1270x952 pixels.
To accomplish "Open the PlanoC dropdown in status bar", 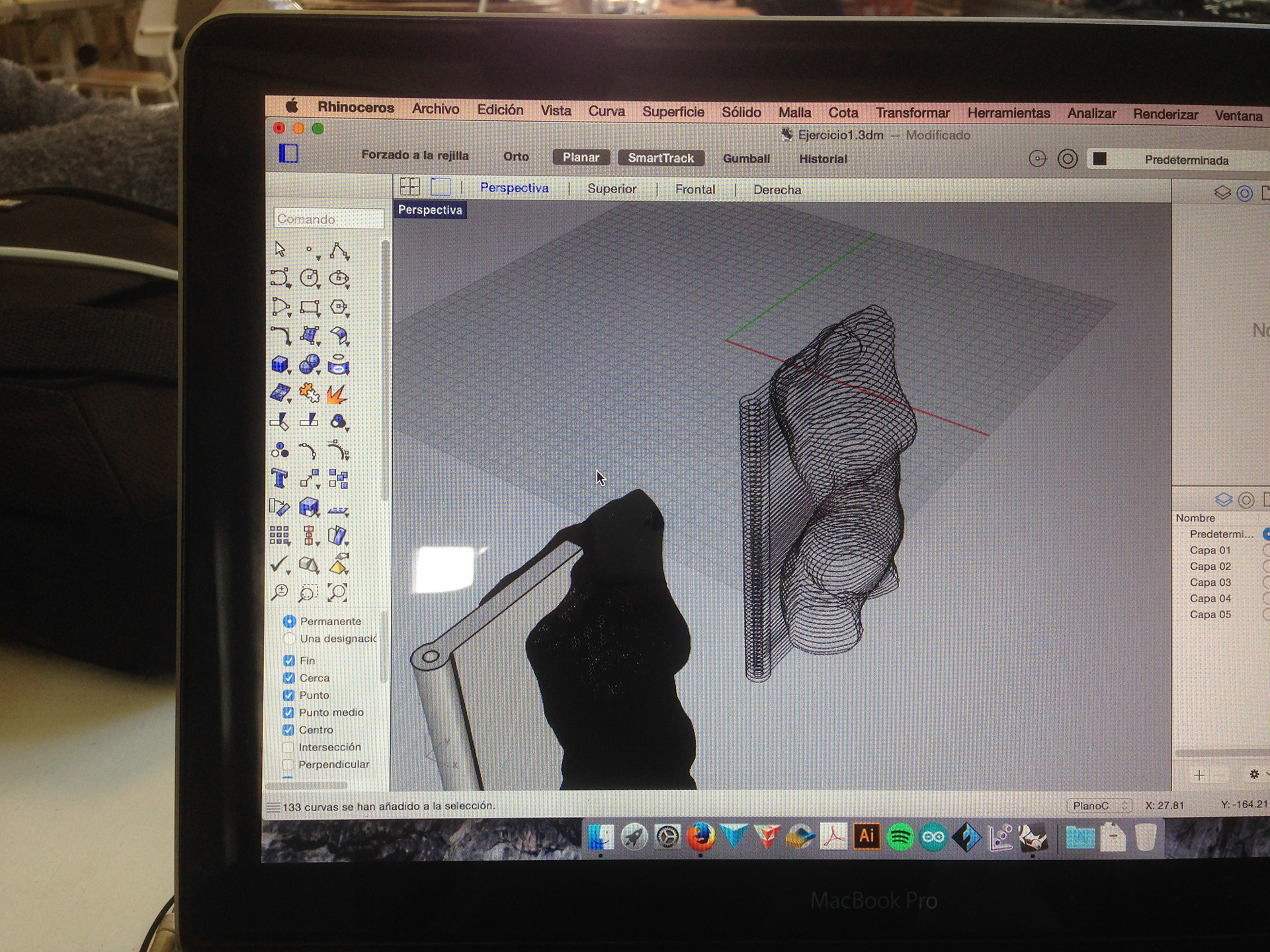I will (x=1098, y=805).
